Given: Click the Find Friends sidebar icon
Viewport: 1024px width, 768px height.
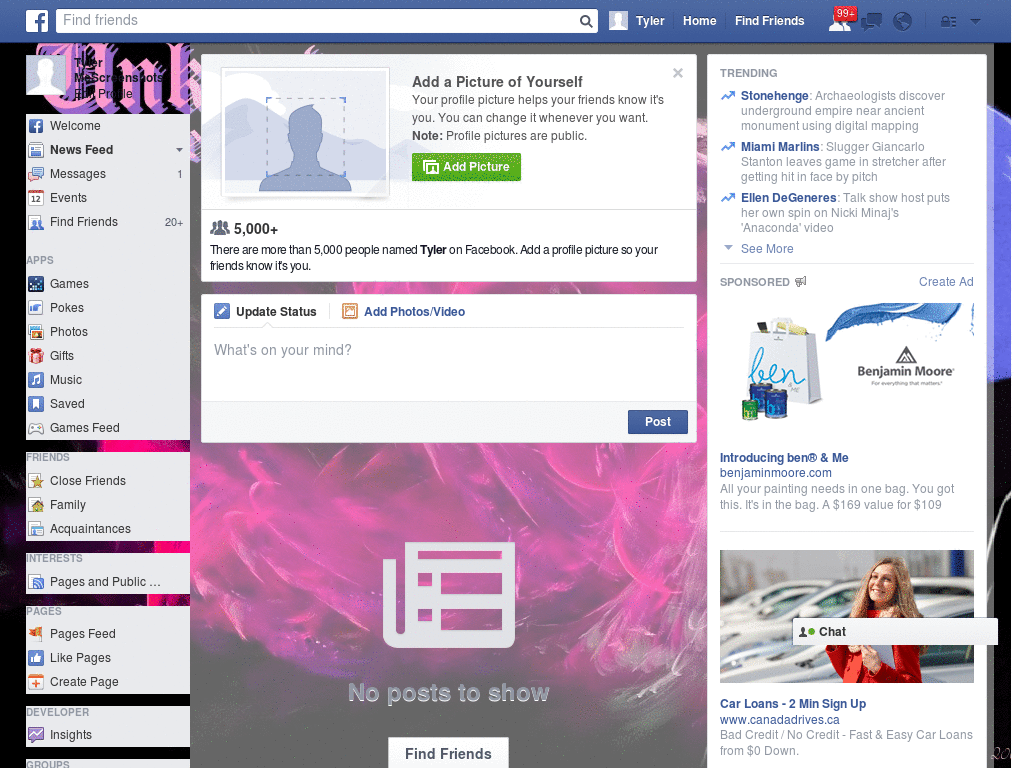Looking at the screenshot, I should click(x=36, y=222).
